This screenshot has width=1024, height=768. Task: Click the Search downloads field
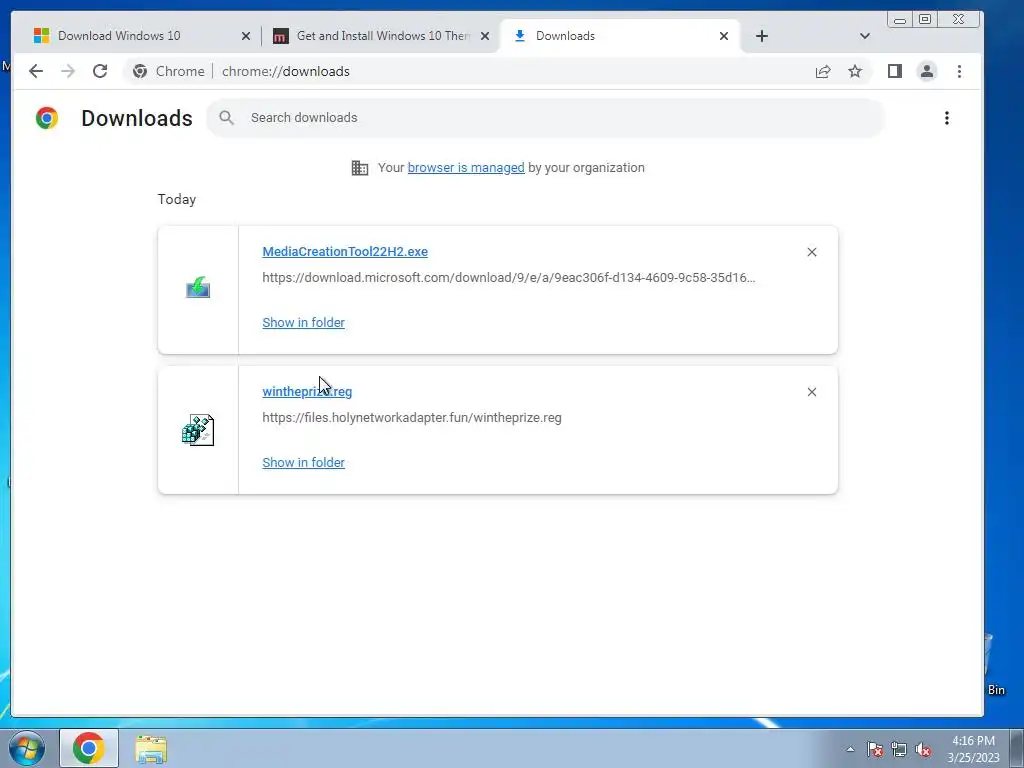coord(545,118)
